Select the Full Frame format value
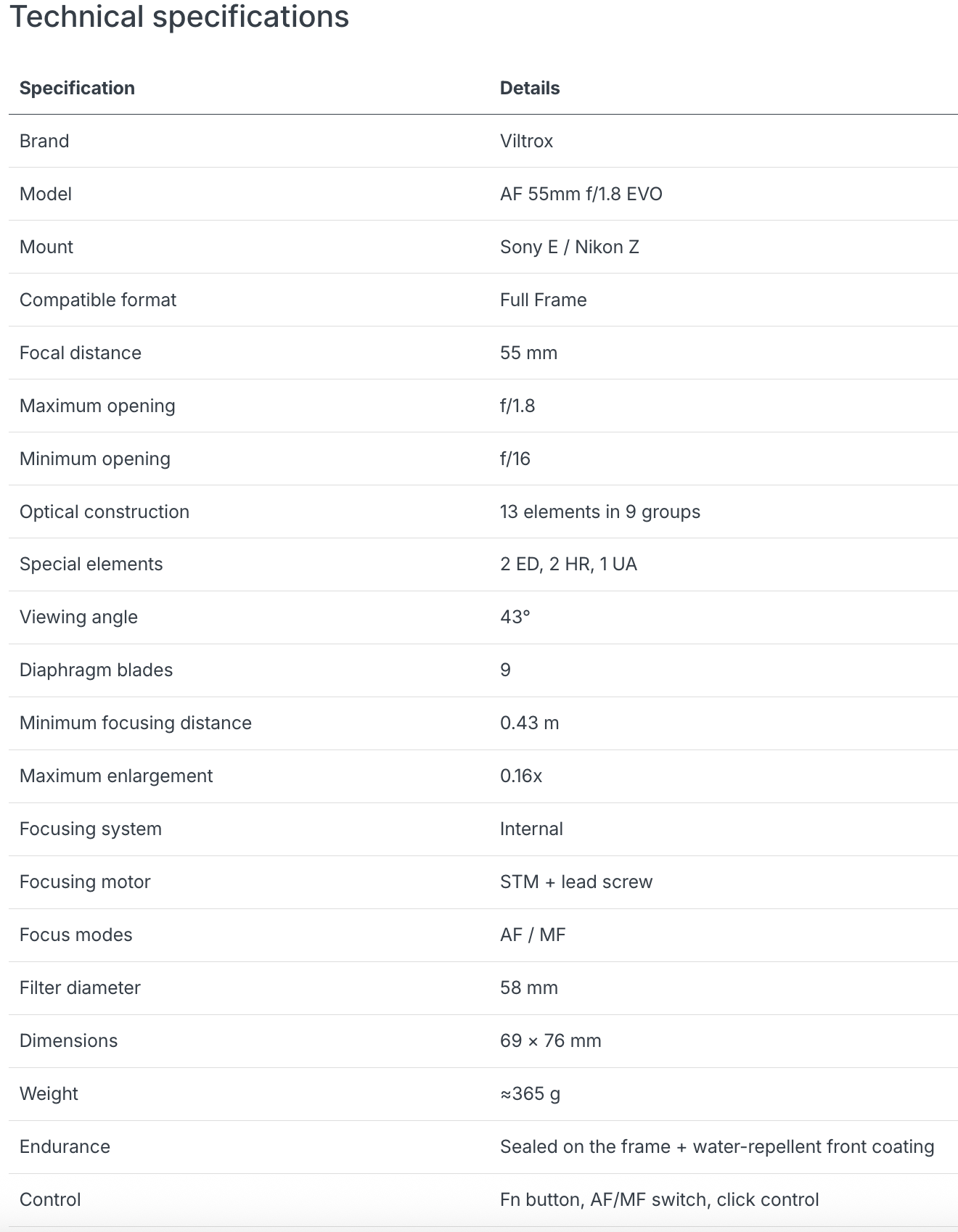The height and width of the screenshot is (1232, 958). tap(543, 300)
